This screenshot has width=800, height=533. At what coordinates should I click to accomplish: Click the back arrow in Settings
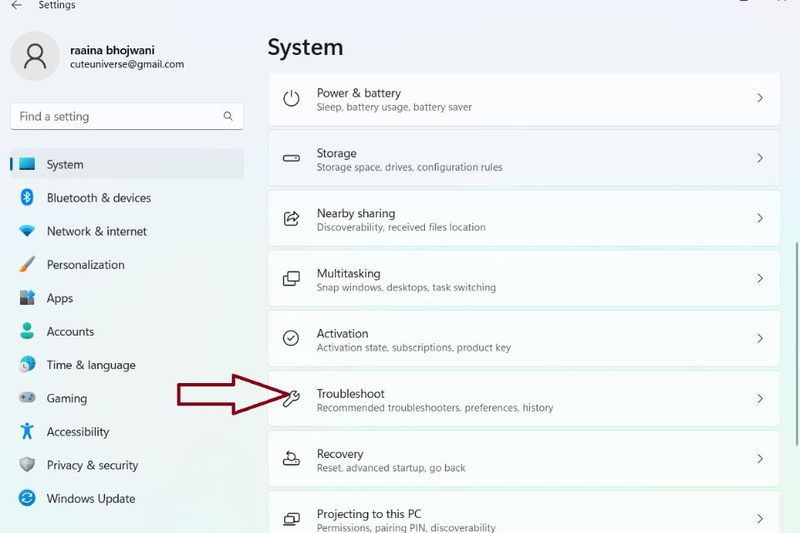point(16,5)
